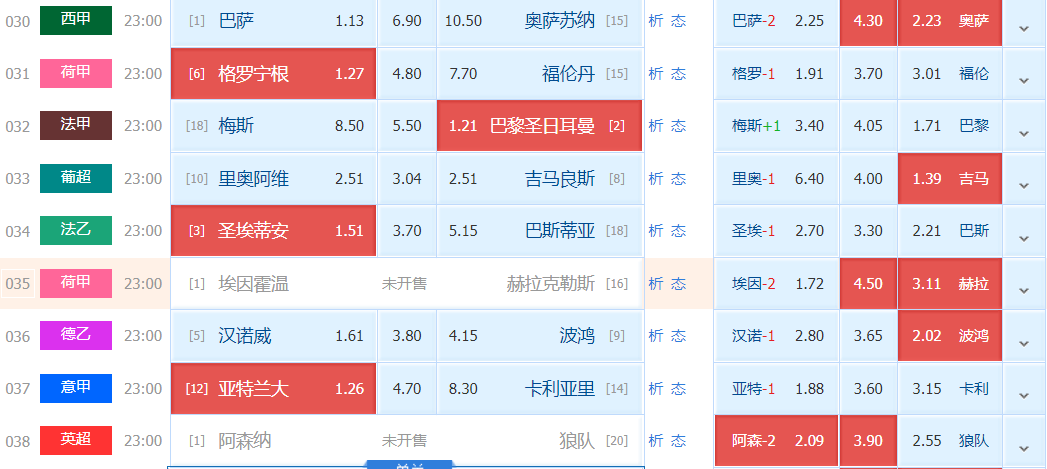The image size is (1047, 469).
Task: Select handicap 里奥-1 odds 6.40
Action: pyautogui.click(x=776, y=178)
